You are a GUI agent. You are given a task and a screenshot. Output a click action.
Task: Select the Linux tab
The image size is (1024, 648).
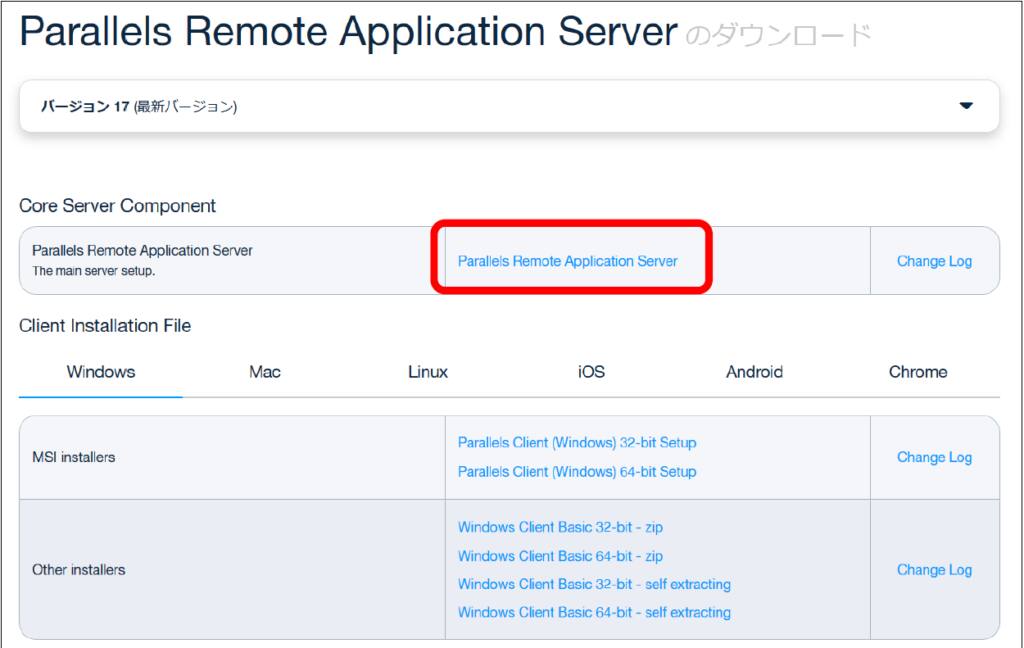tap(428, 372)
